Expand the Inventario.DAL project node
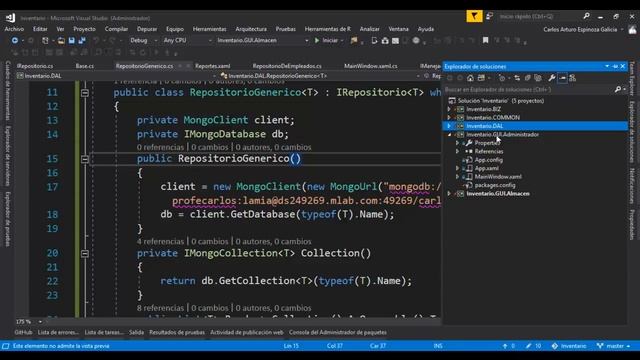Viewport: 640px width, 360px height. coord(449,126)
